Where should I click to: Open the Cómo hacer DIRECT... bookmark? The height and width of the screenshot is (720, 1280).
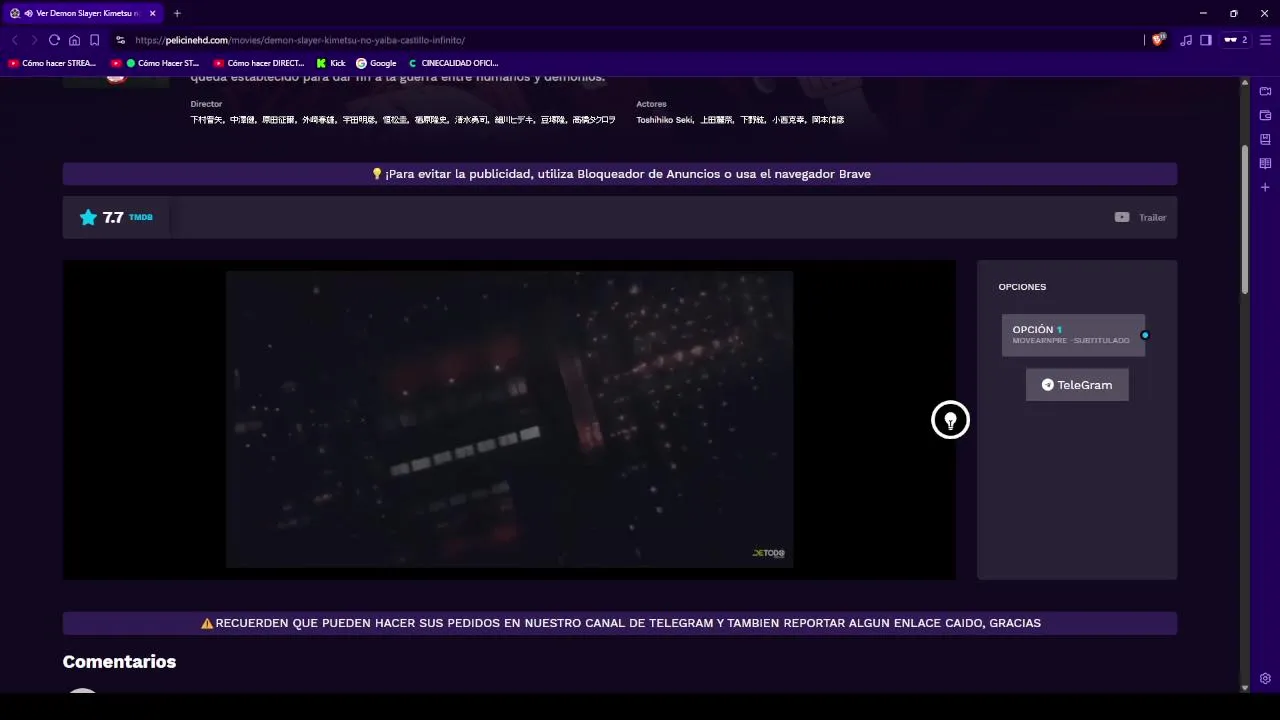pyautogui.click(x=259, y=63)
